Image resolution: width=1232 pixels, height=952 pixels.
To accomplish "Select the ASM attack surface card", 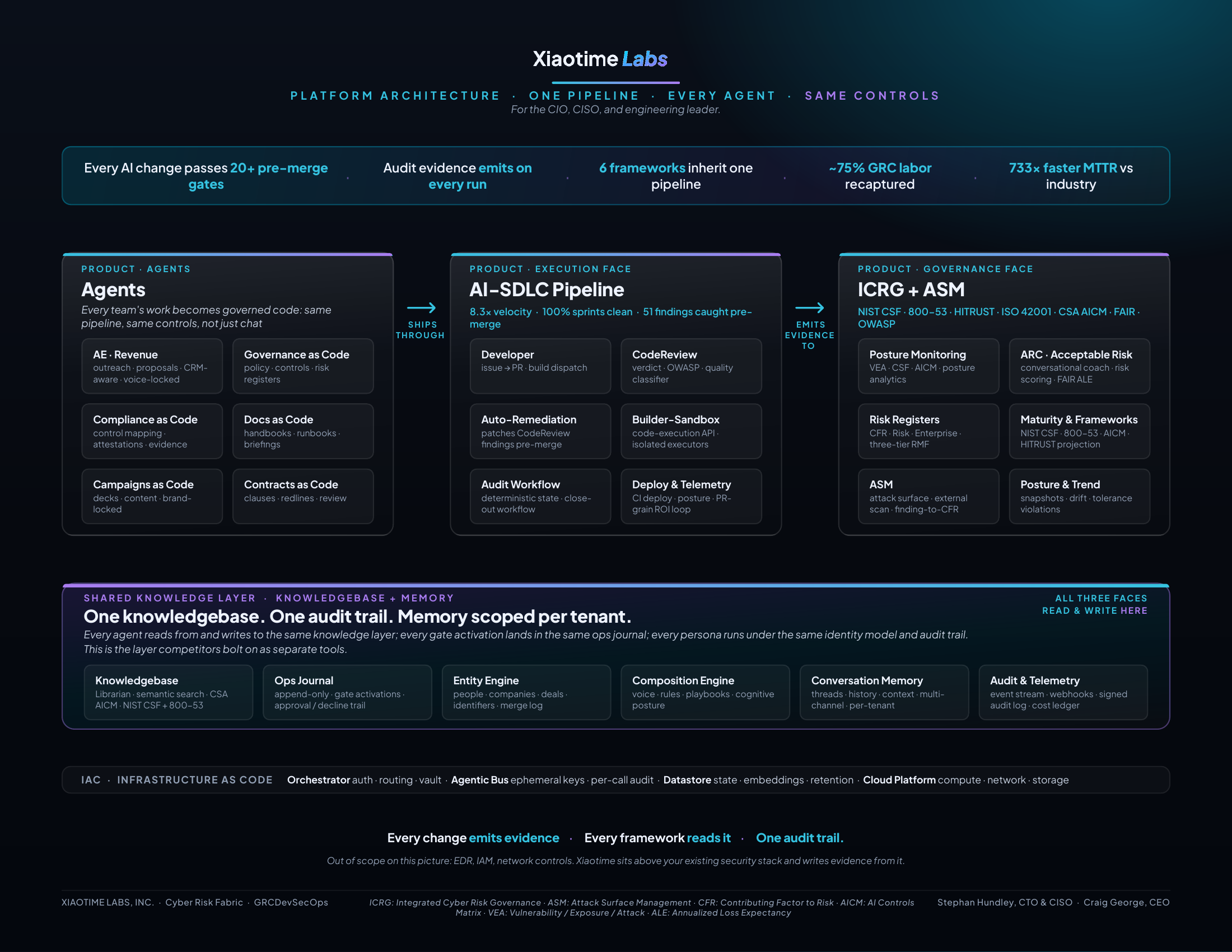I will 928,496.
